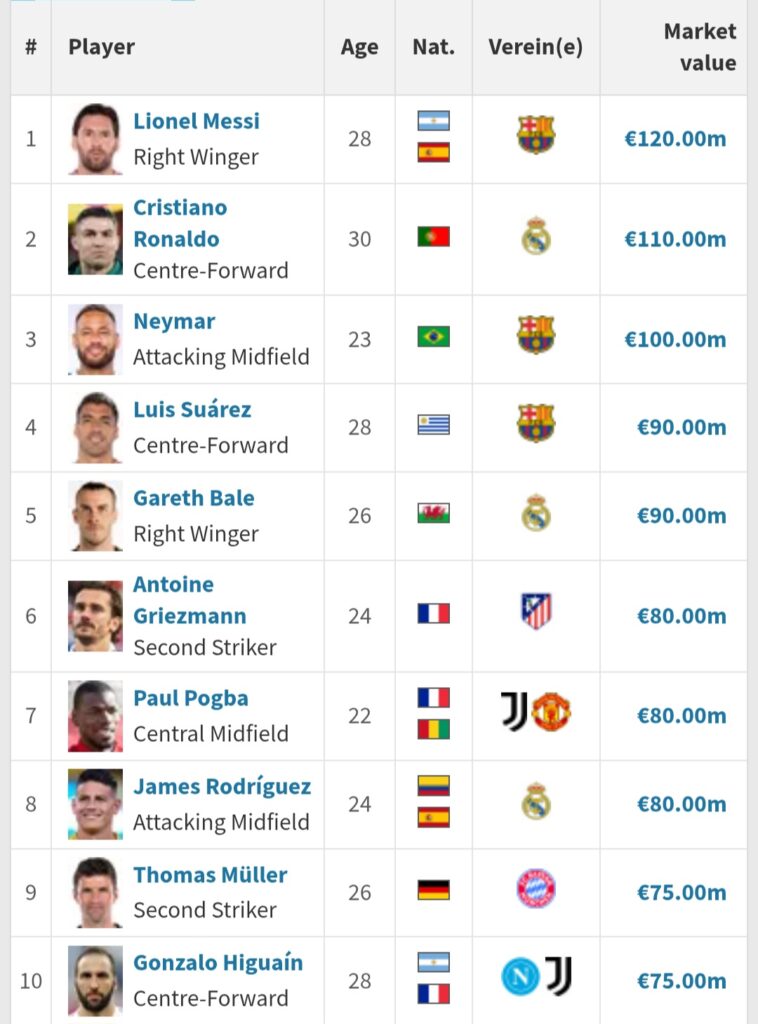Viewport: 758px width, 1024px height.
Task: Sort the table by Market value header
Action: (699, 47)
